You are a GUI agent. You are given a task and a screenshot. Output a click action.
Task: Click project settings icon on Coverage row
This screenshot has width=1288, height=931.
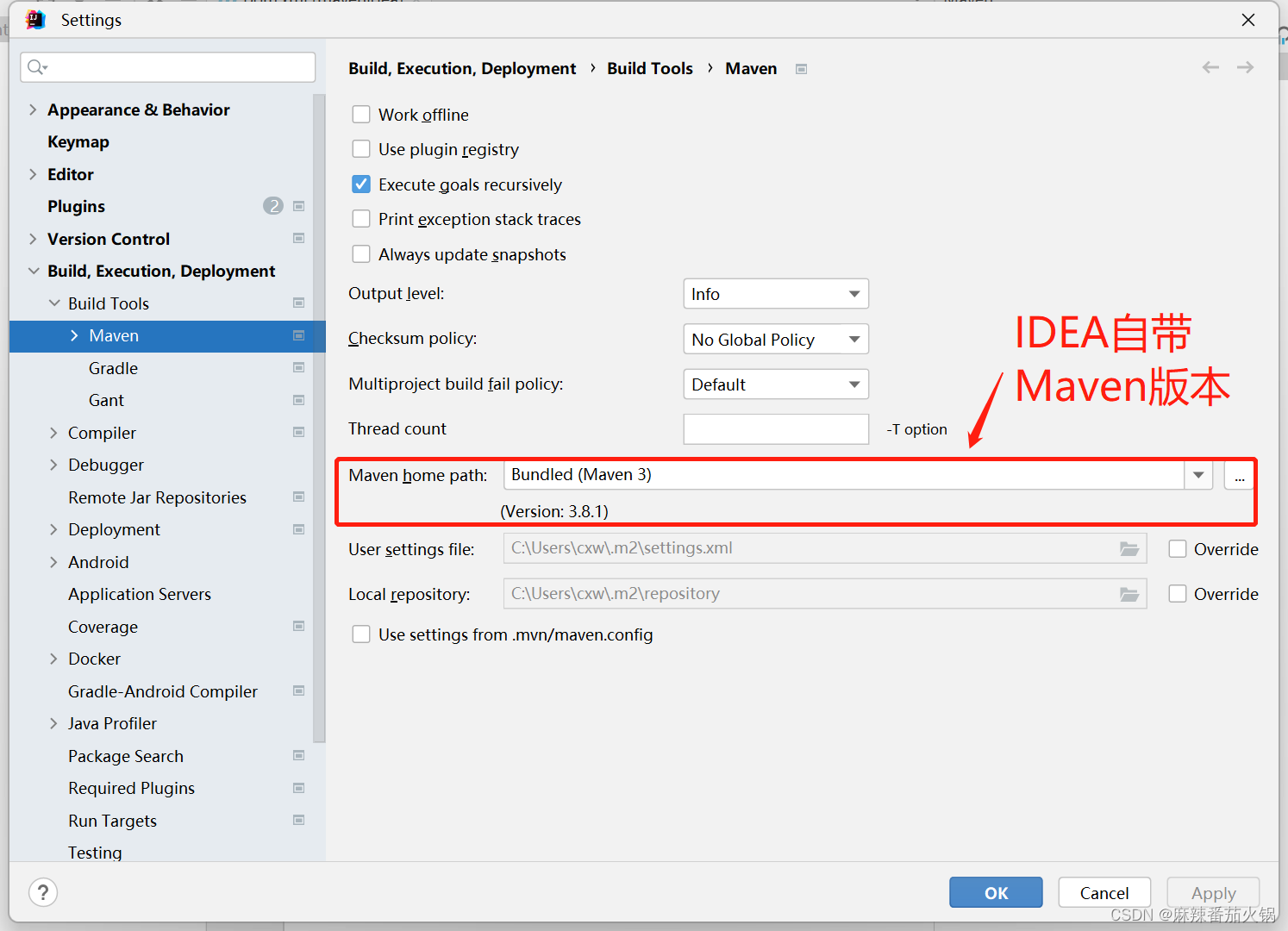click(299, 626)
